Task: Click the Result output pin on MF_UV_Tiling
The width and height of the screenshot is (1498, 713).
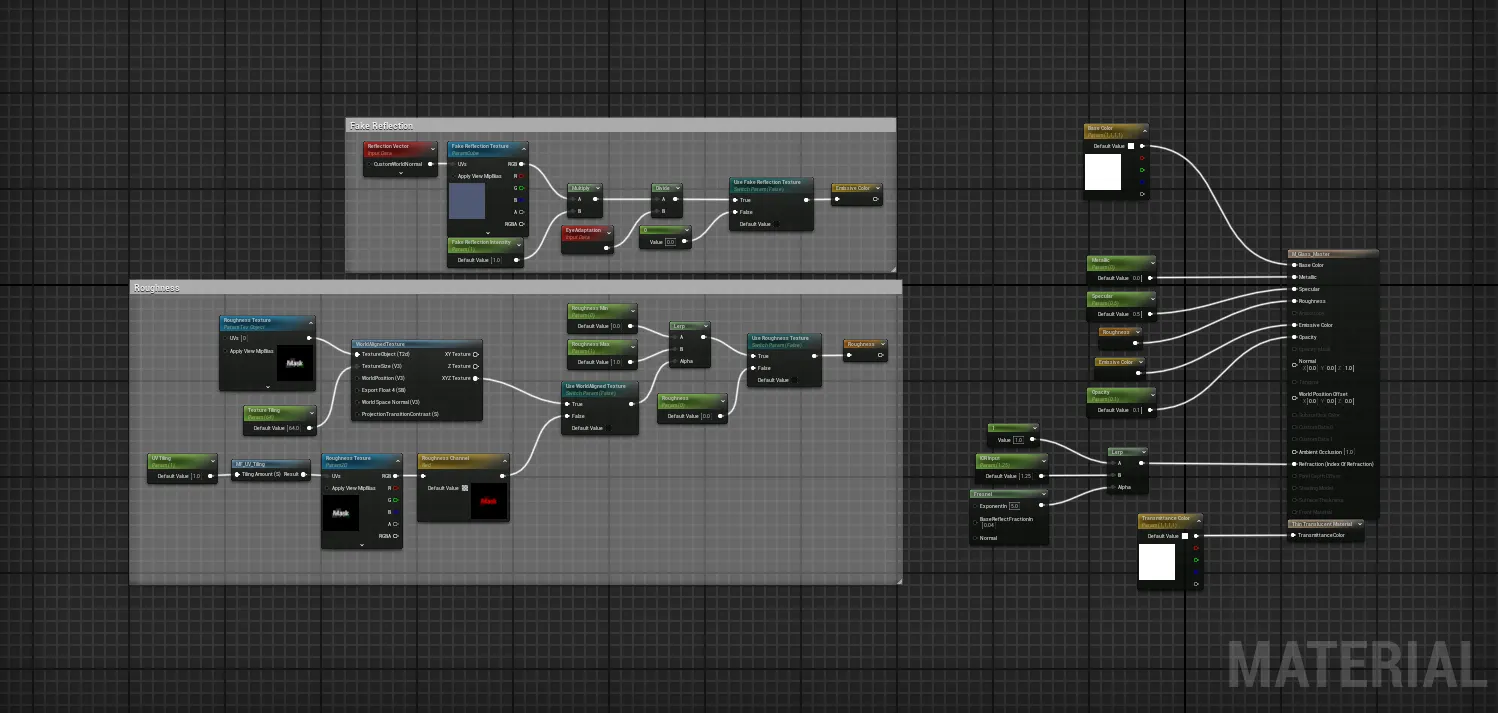Action: click(x=305, y=475)
